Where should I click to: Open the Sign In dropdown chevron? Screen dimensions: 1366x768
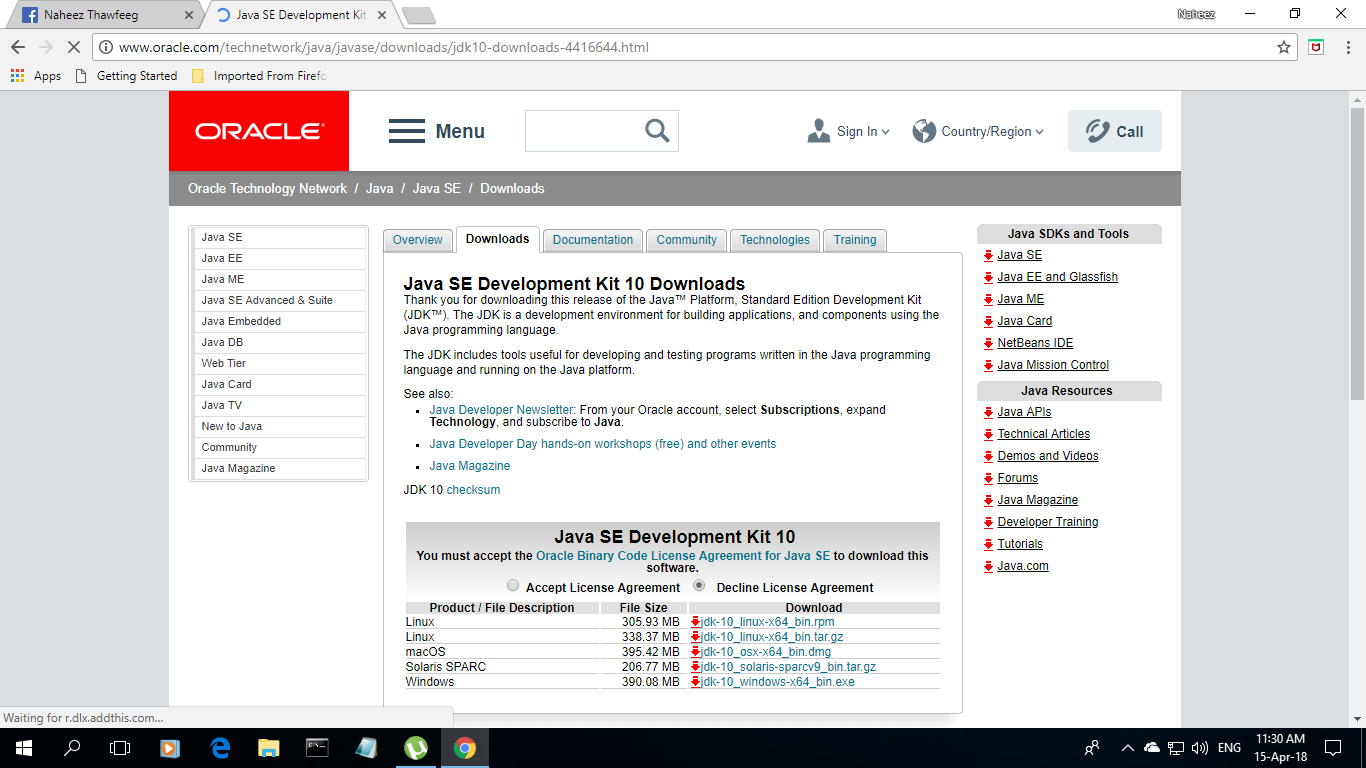click(884, 131)
